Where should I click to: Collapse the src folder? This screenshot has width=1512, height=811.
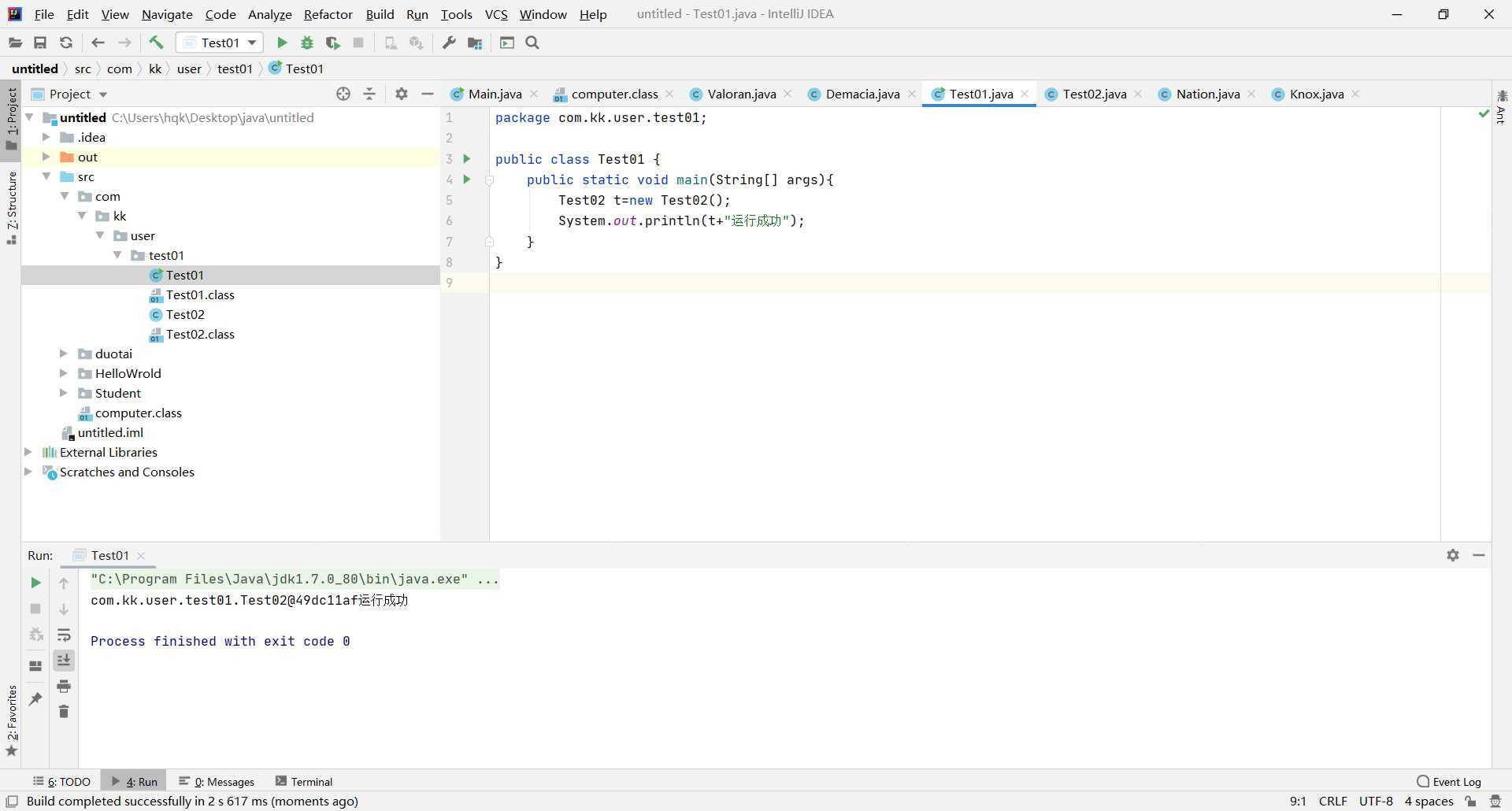(x=46, y=176)
